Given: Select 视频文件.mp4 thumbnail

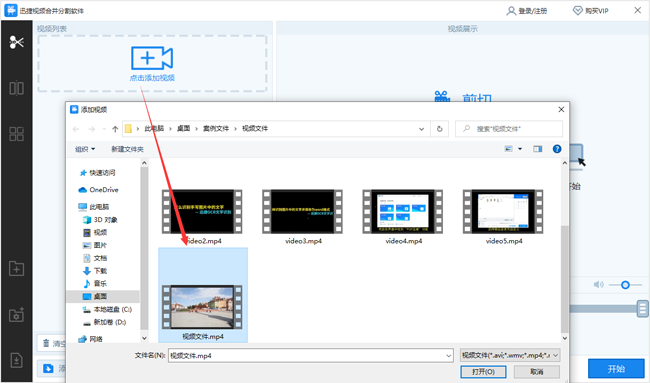Looking at the screenshot, I should coord(202,307).
